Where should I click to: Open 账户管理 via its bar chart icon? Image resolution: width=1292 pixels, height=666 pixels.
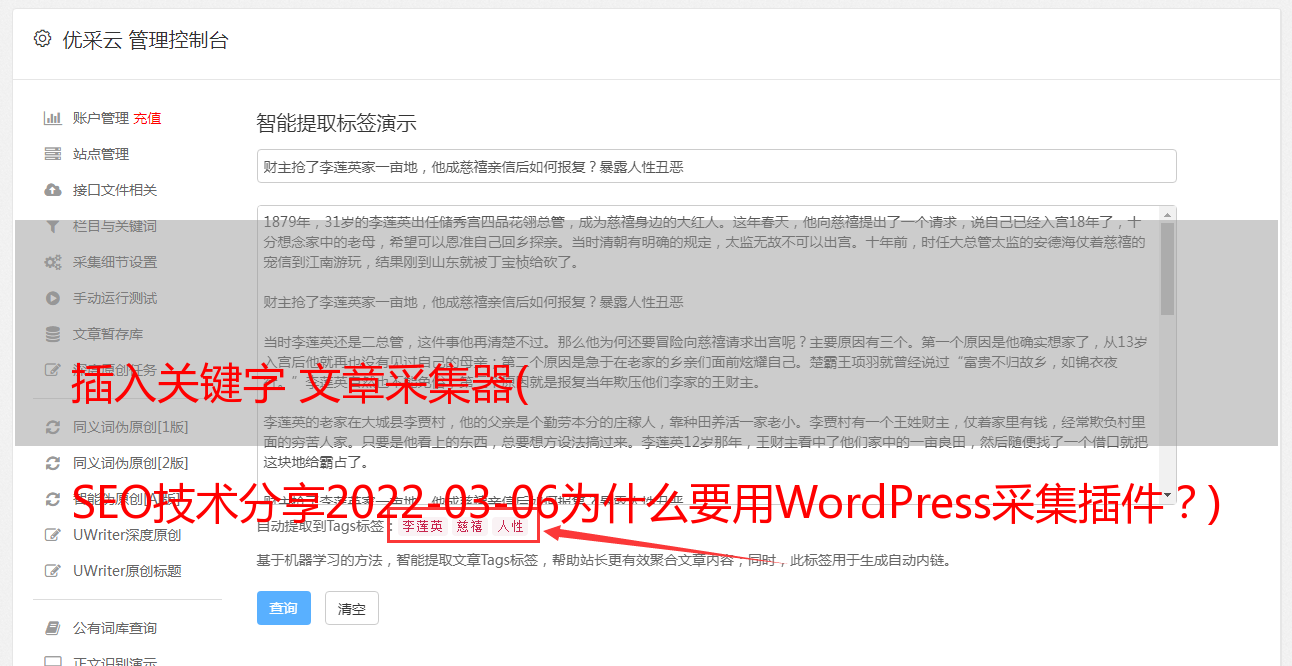(53, 118)
